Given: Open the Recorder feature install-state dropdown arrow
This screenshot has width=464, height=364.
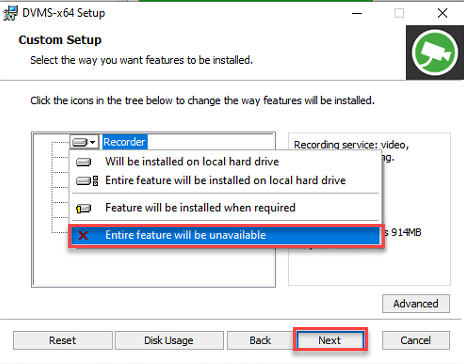Looking at the screenshot, I should 93,142.
